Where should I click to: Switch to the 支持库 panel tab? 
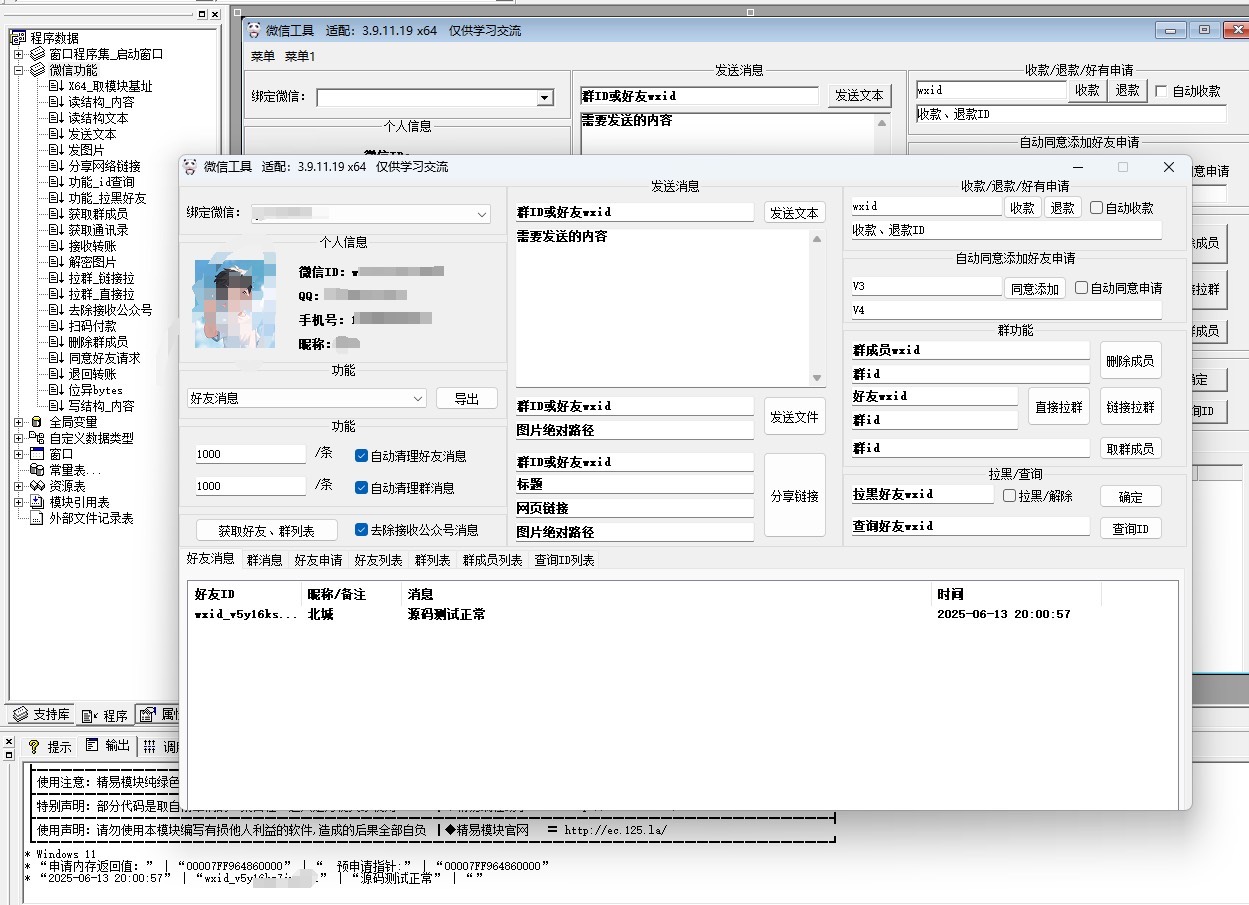41,715
